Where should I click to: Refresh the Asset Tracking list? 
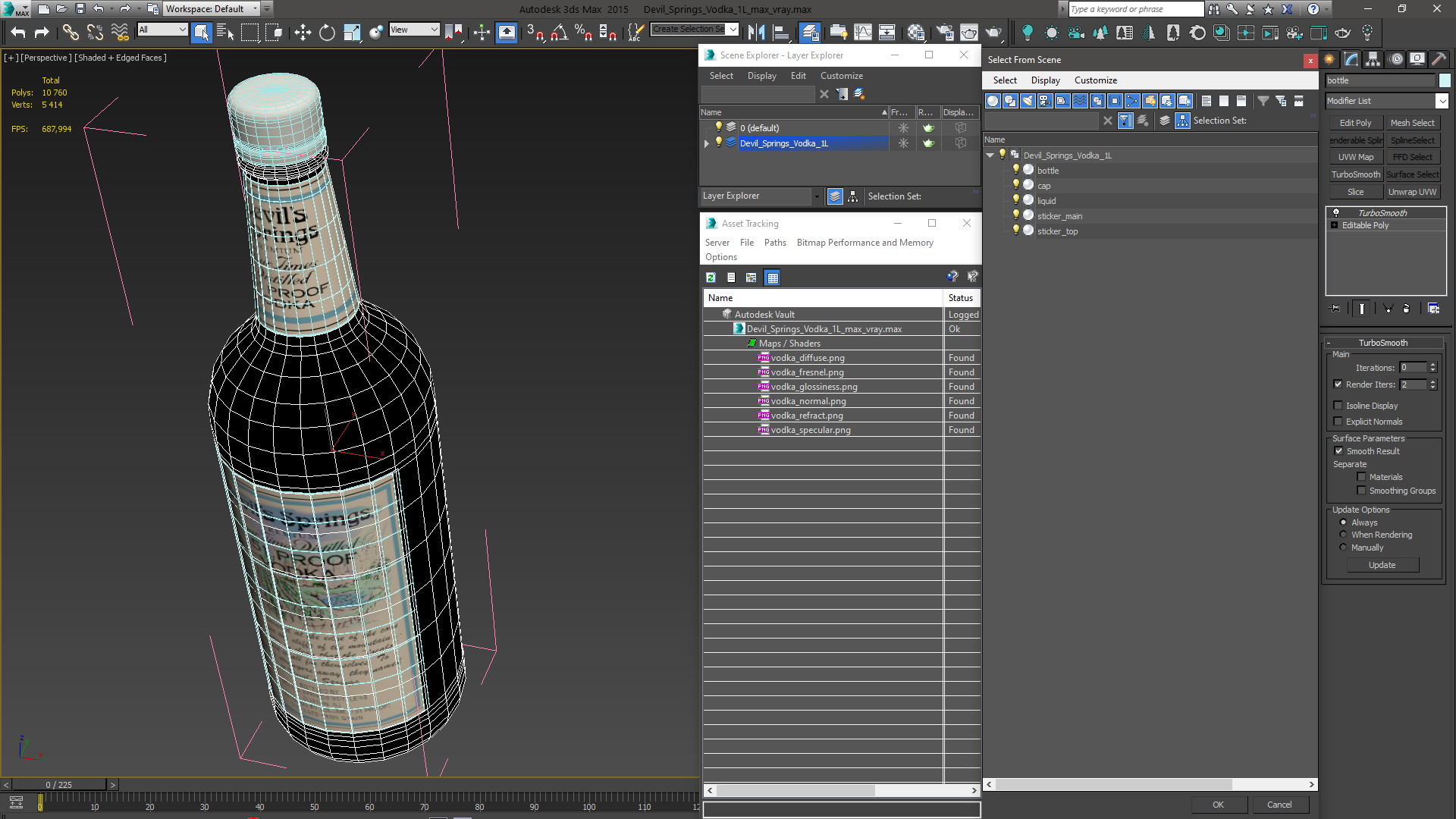pyautogui.click(x=711, y=278)
